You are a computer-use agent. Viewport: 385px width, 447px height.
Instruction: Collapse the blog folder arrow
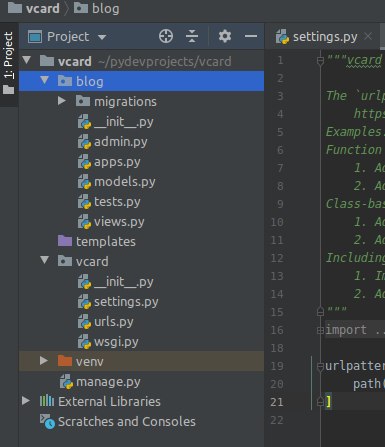(44, 80)
